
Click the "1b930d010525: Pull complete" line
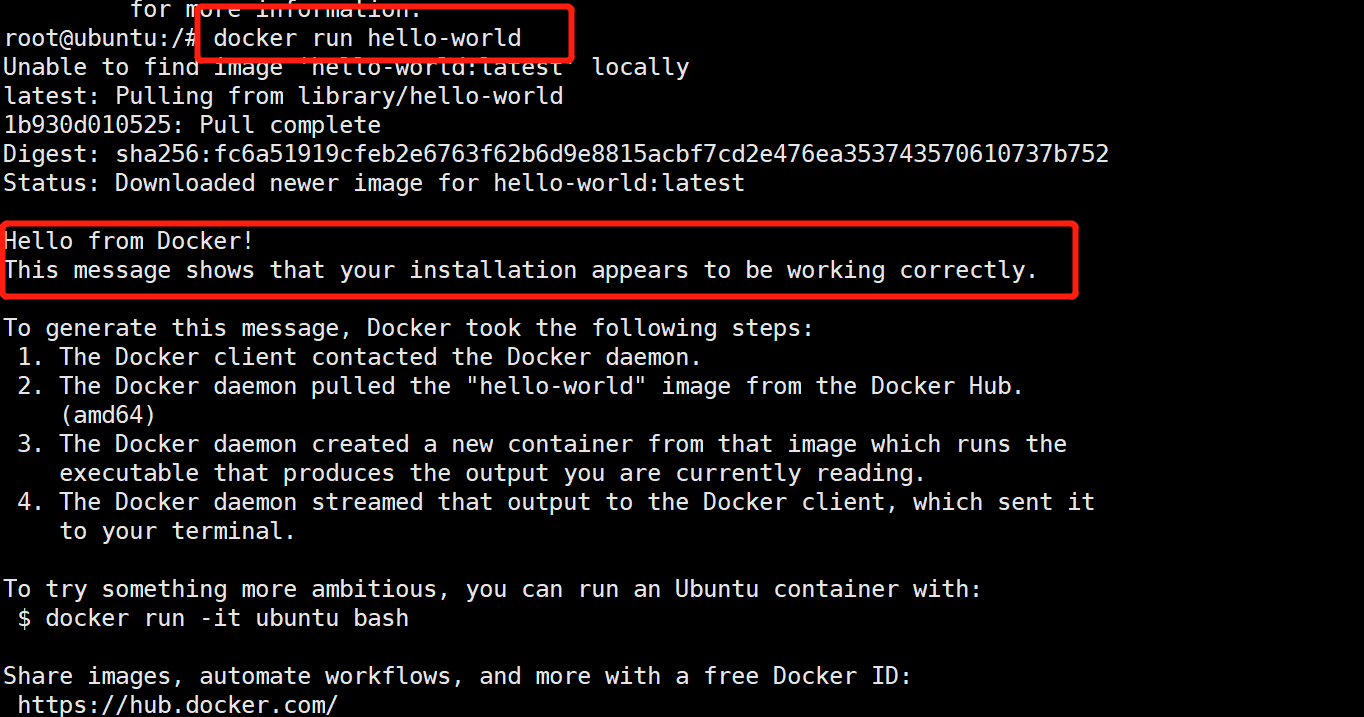coord(192,125)
